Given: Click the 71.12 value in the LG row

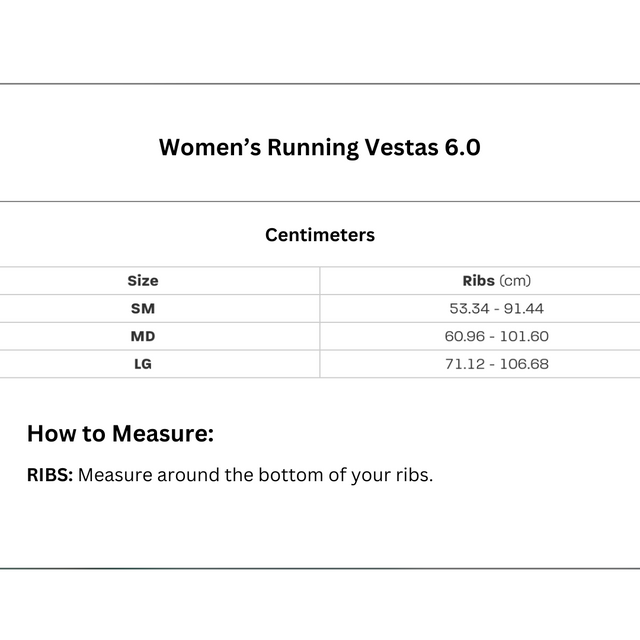Looking at the screenshot, I should 465,364.
